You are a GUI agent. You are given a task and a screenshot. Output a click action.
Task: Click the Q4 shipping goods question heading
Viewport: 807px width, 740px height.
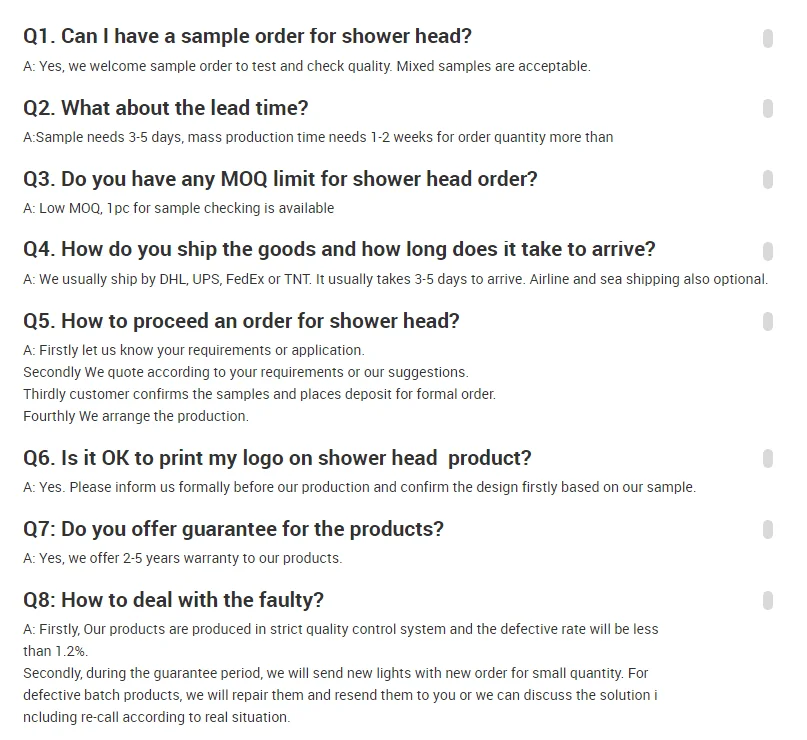pyautogui.click(x=339, y=250)
